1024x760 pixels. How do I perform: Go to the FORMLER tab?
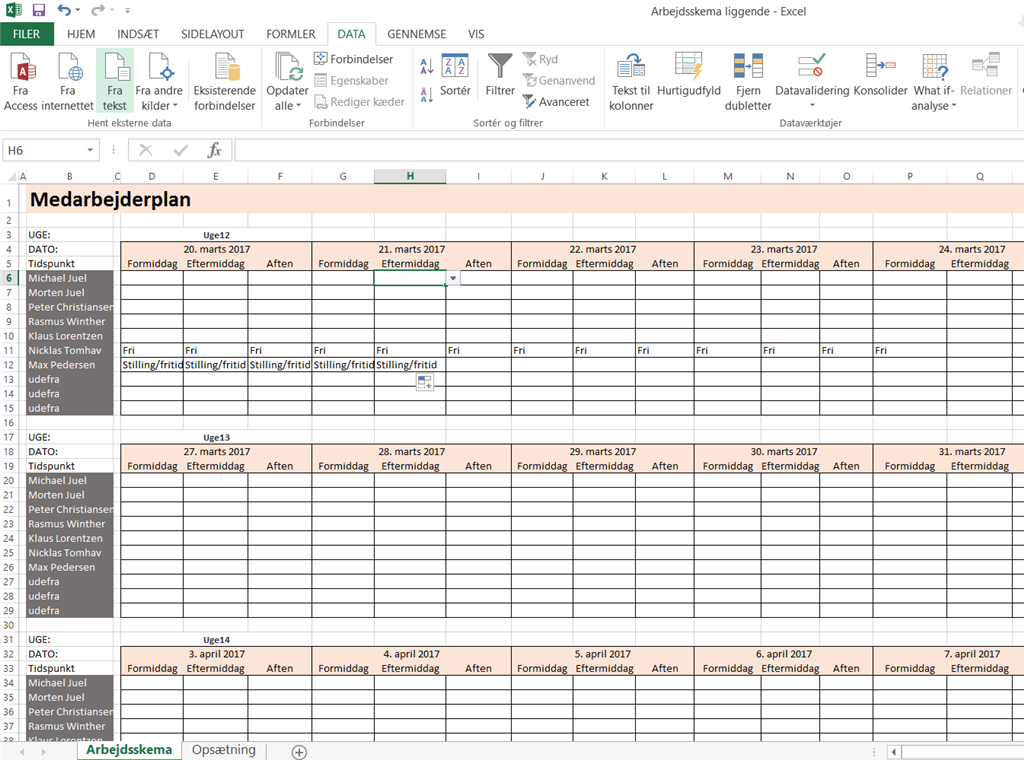[x=291, y=34]
